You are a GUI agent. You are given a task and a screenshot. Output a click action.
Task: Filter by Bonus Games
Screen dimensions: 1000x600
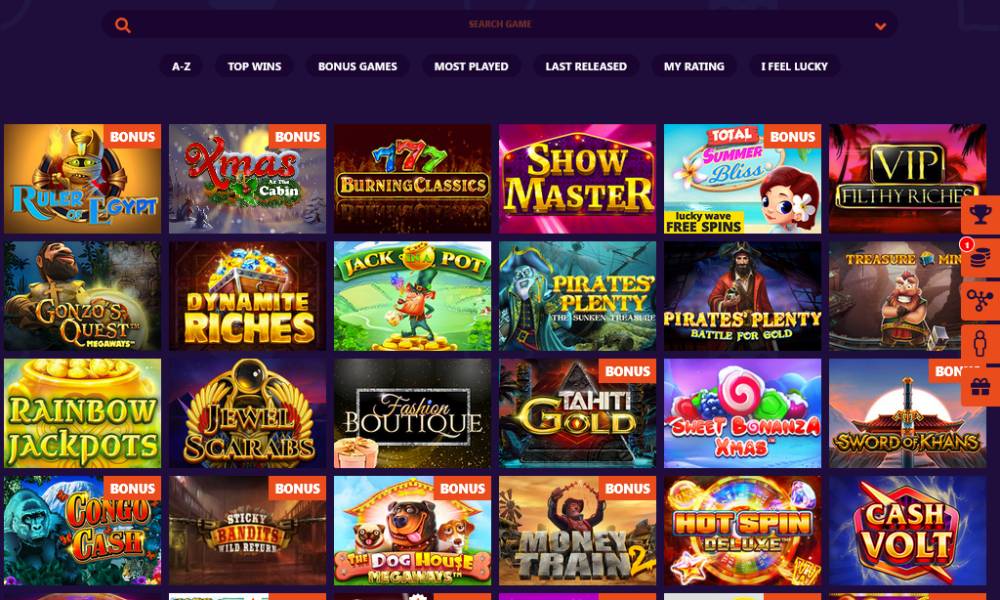[x=357, y=66]
